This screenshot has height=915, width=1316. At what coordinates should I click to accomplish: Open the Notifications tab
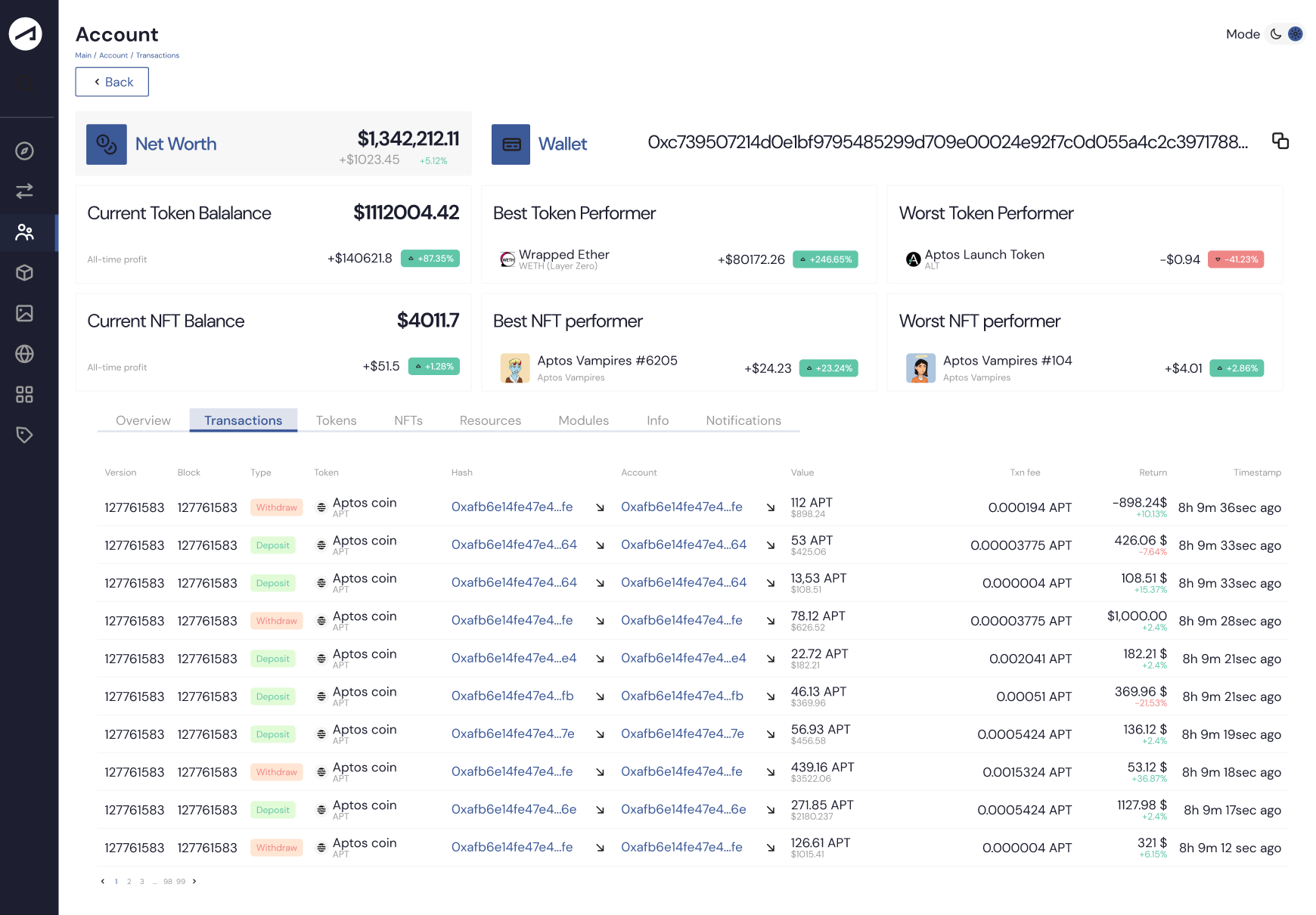click(x=743, y=420)
